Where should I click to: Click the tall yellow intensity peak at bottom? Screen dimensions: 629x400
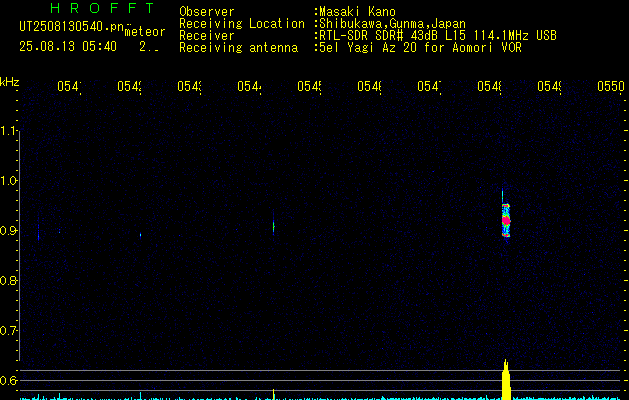point(506,380)
